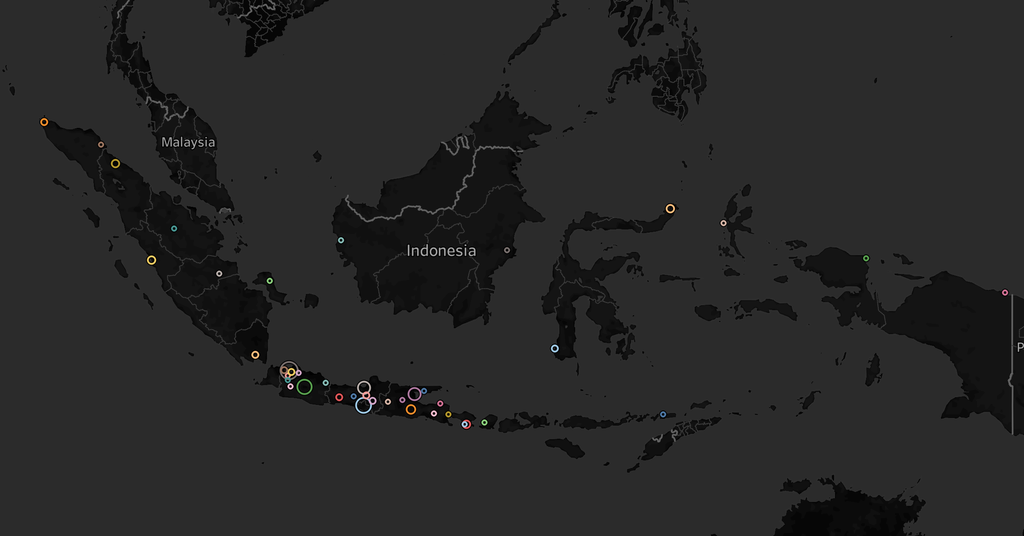
Task: Select the gray circle on East Kalimantan coast
Action: click(507, 251)
